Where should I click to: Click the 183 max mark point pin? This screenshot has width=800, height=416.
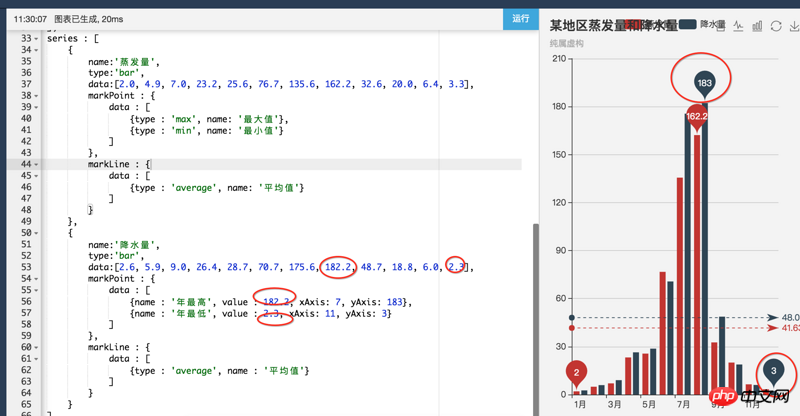705,85
